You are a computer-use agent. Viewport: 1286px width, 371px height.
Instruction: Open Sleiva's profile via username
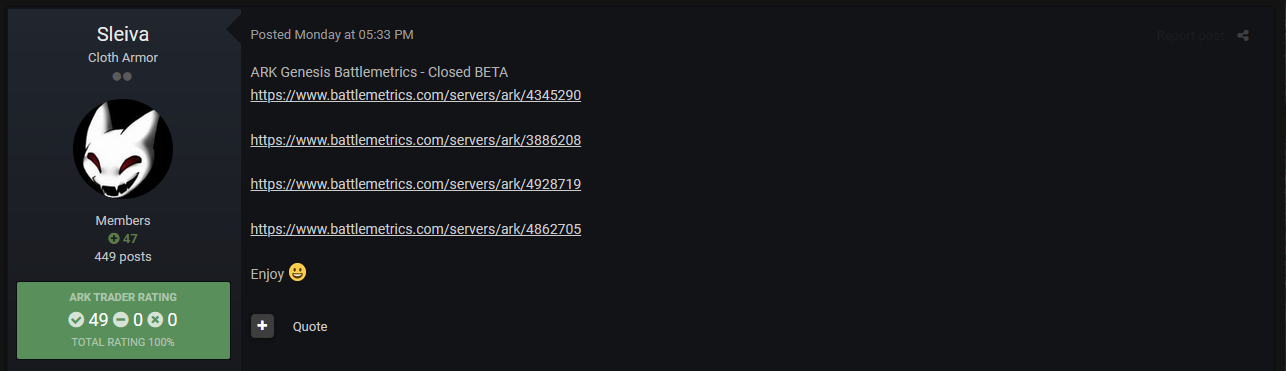point(123,35)
